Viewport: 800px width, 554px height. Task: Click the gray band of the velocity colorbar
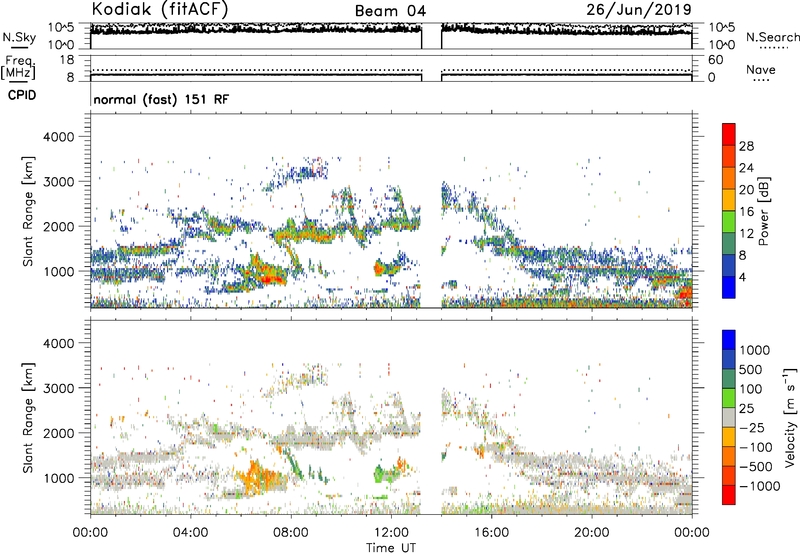[x=729, y=418]
